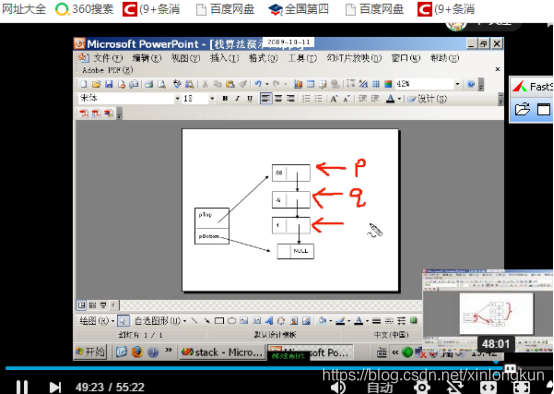Screen dimensions: 554x394
Task: Click the Undo arrow icon
Action: coord(258,84)
